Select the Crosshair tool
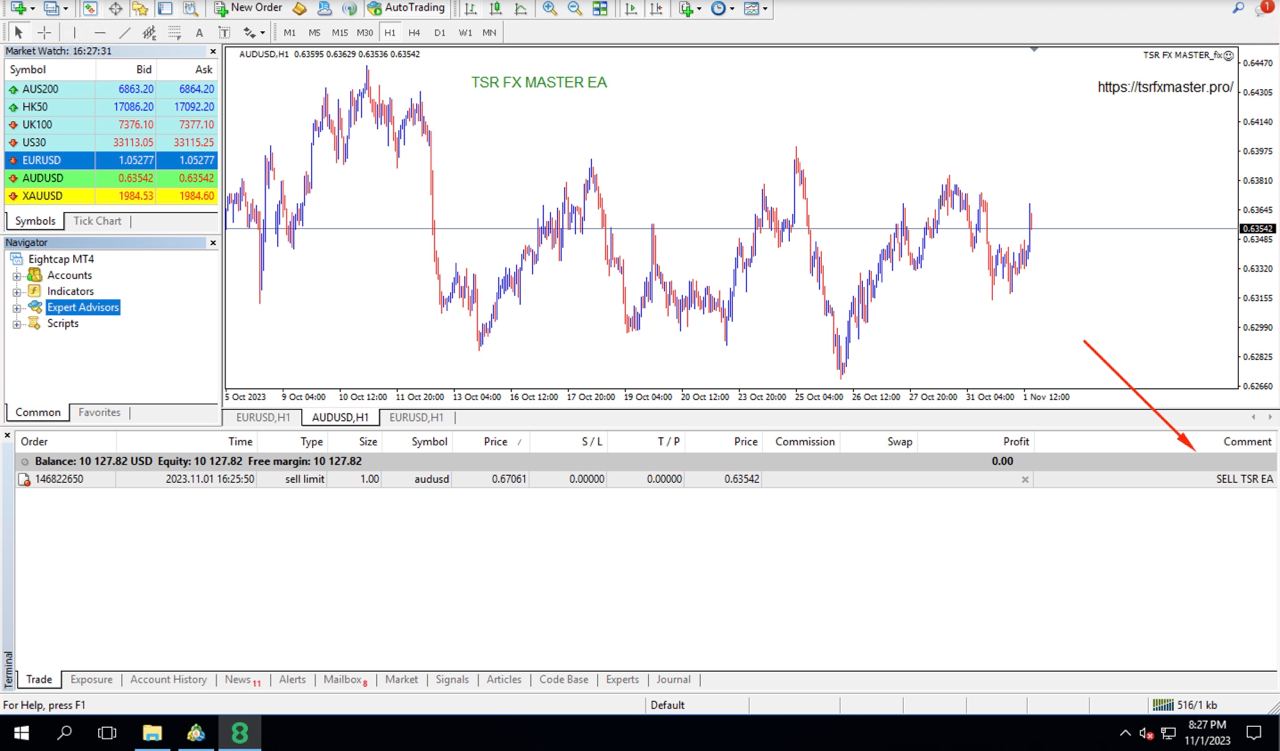The width and height of the screenshot is (1280, 751). [x=44, y=33]
